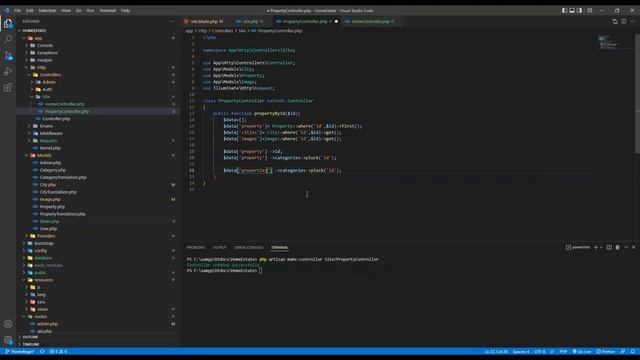Open the new terminal profile dropdown arrow

(x=601, y=247)
